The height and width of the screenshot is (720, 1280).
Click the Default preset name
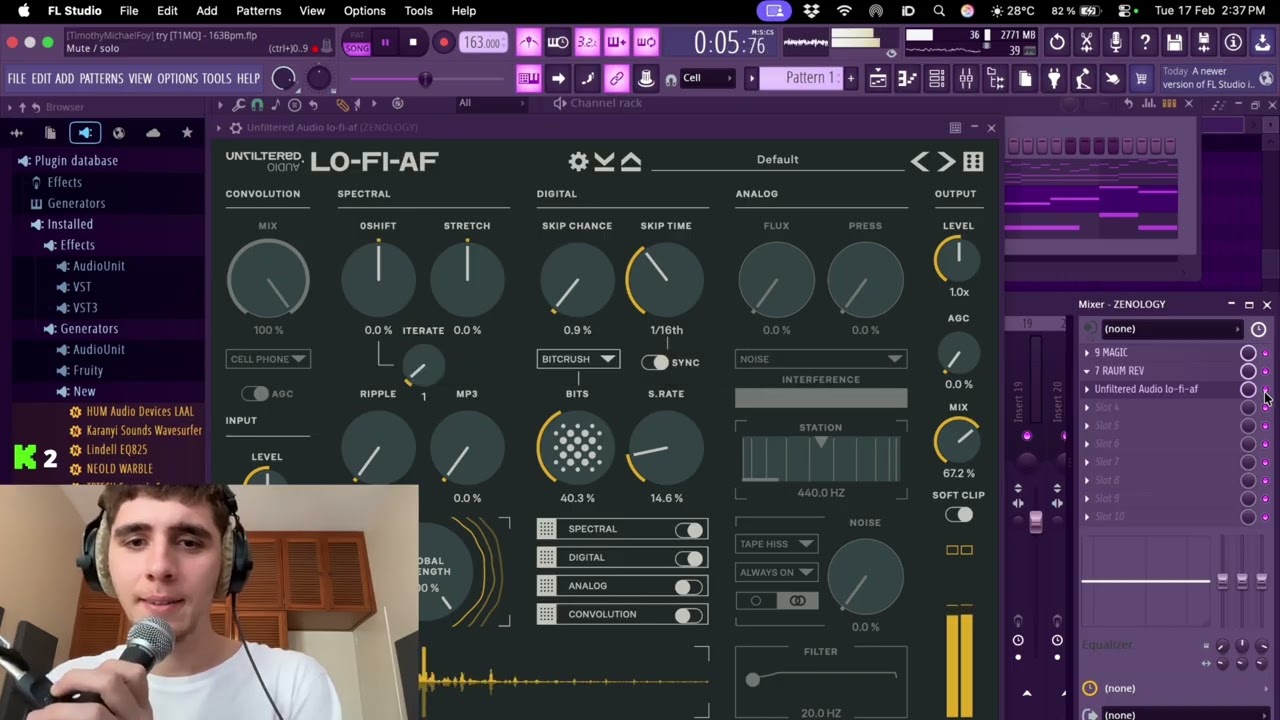[x=778, y=160]
